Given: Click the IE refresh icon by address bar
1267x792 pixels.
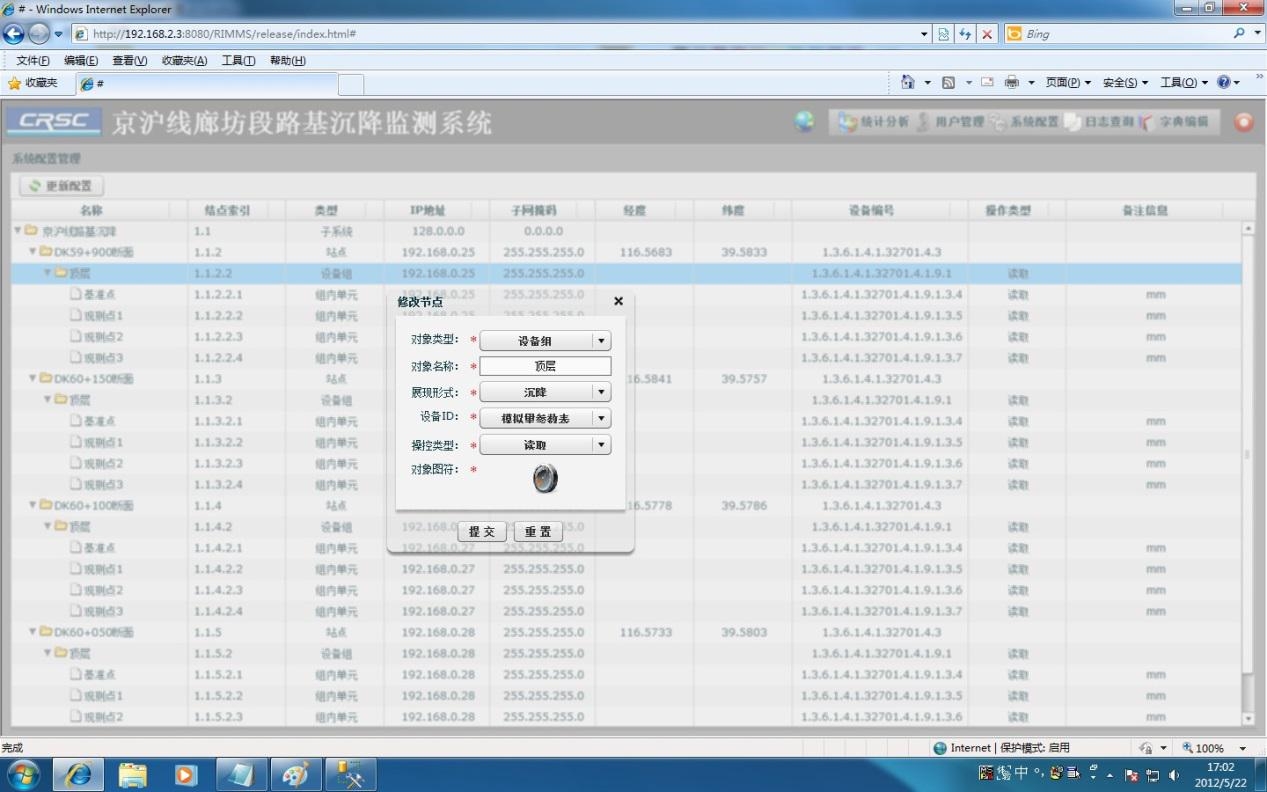Looking at the screenshot, I should [x=965, y=34].
